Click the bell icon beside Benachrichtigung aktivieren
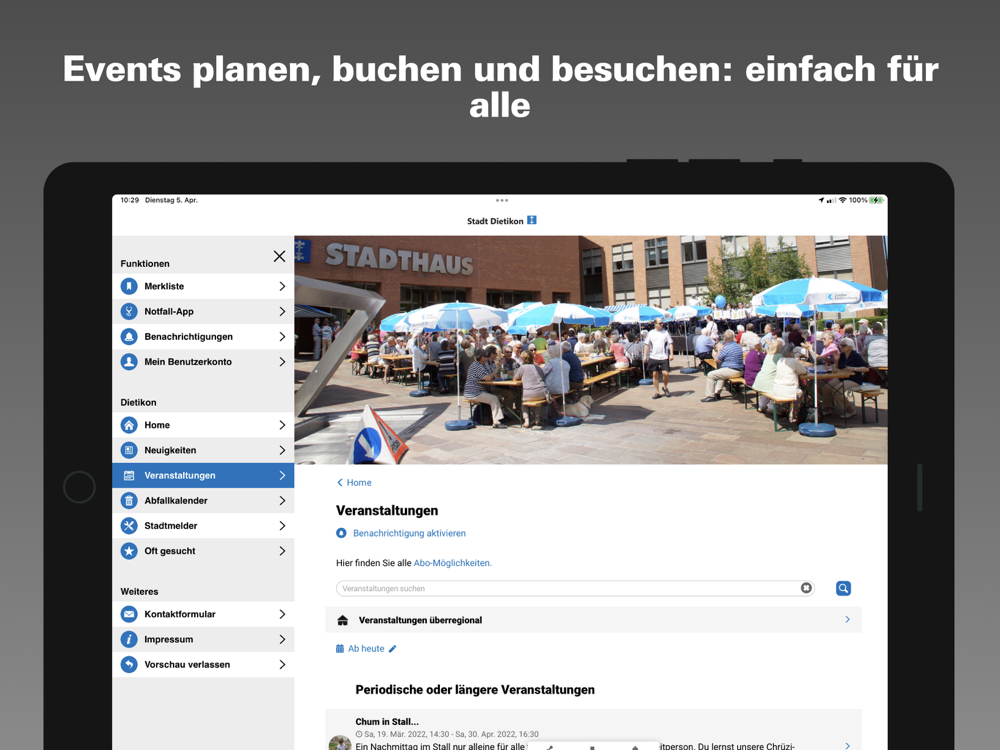The height and width of the screenshot is (750, 1000). (341, 533)
